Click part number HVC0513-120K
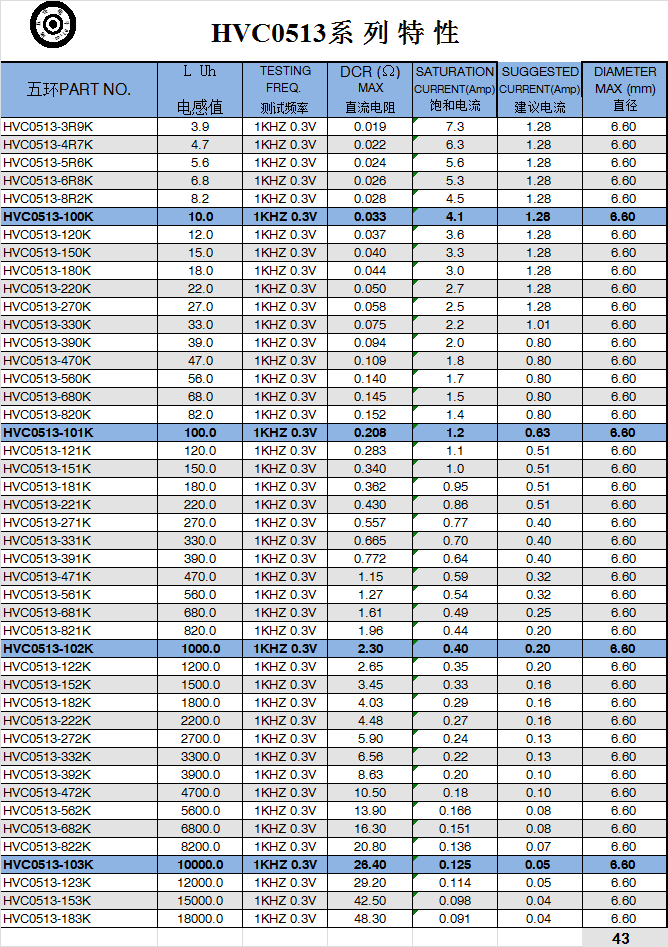Screen dimensions: 668x947 47,235
